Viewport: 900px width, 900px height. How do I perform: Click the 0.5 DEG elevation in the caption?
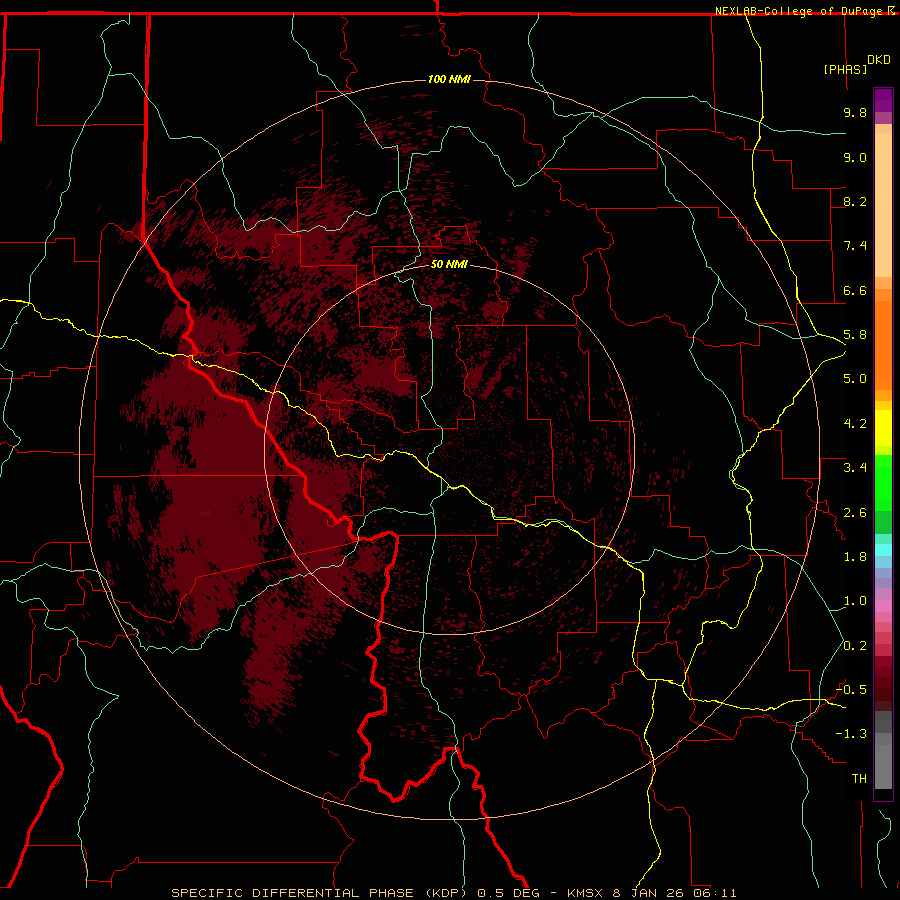click(509, 893)
